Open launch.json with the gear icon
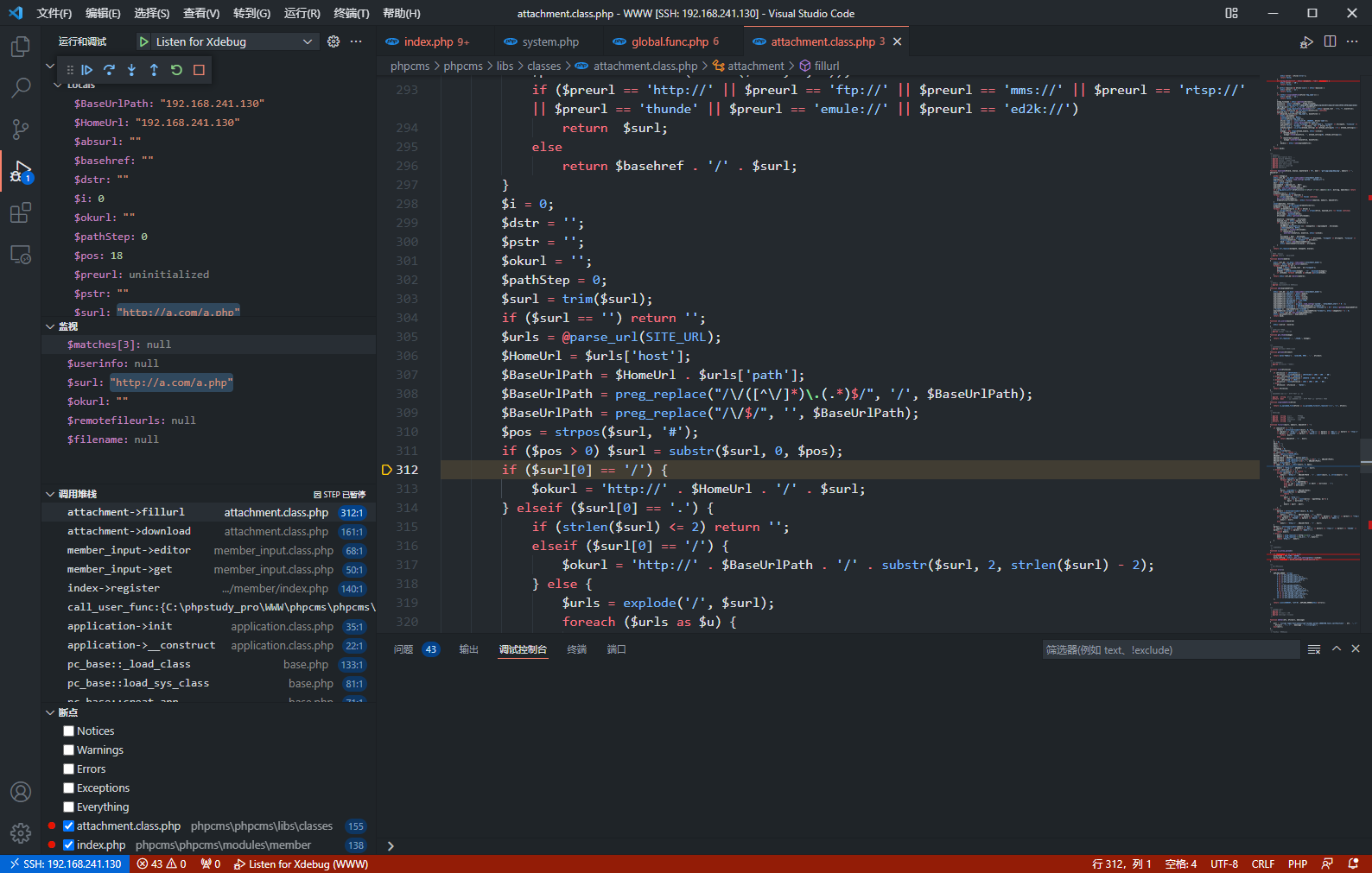 pyautogui.click(x=333, y=41)
